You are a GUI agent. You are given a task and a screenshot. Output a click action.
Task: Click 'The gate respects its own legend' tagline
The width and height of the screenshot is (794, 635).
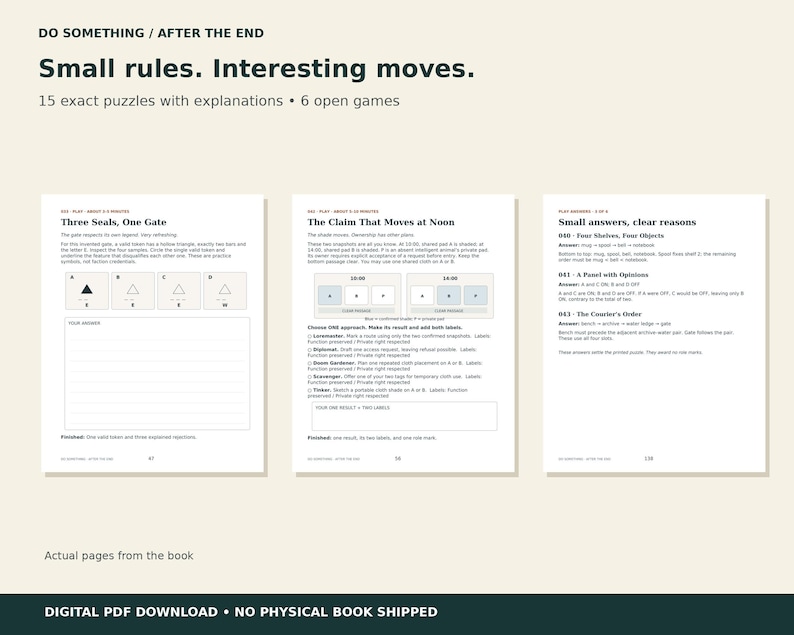[x=119, y=235]
